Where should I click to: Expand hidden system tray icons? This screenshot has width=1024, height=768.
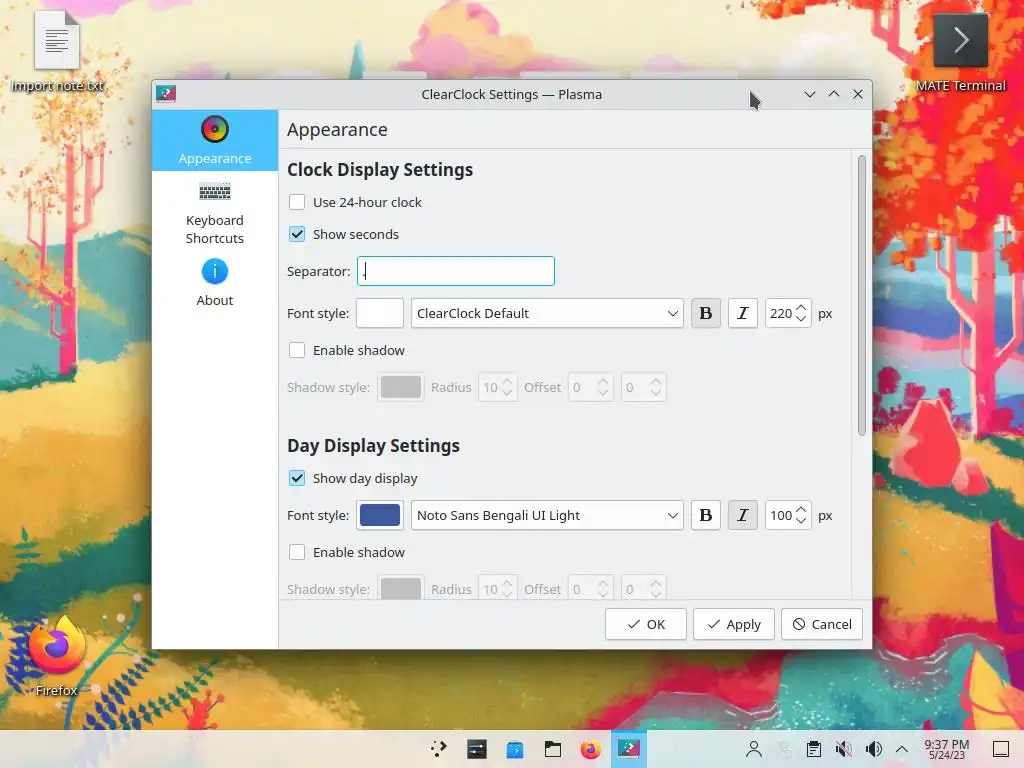[x=902, y=749]
